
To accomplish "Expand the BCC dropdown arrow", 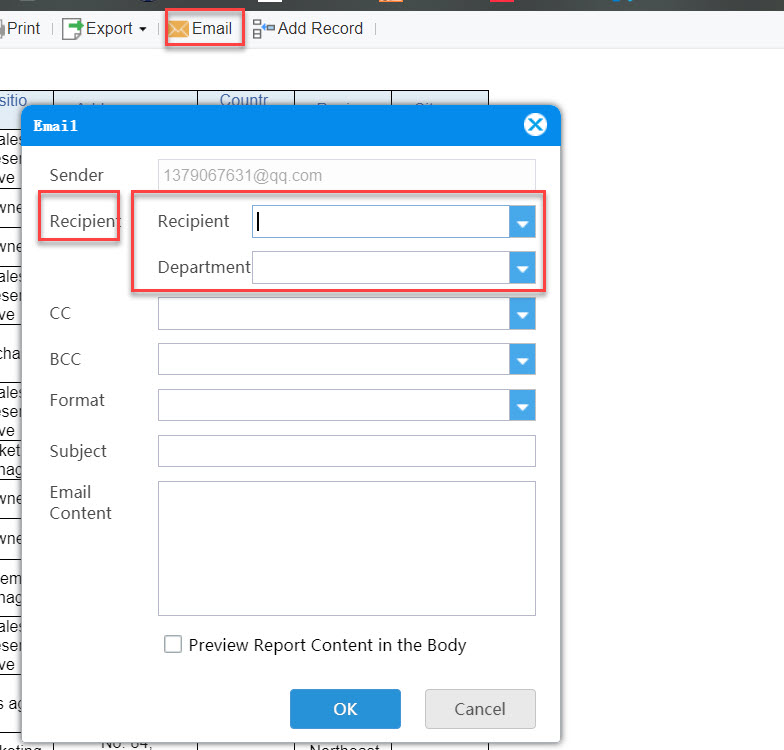I will pos(522,359).
